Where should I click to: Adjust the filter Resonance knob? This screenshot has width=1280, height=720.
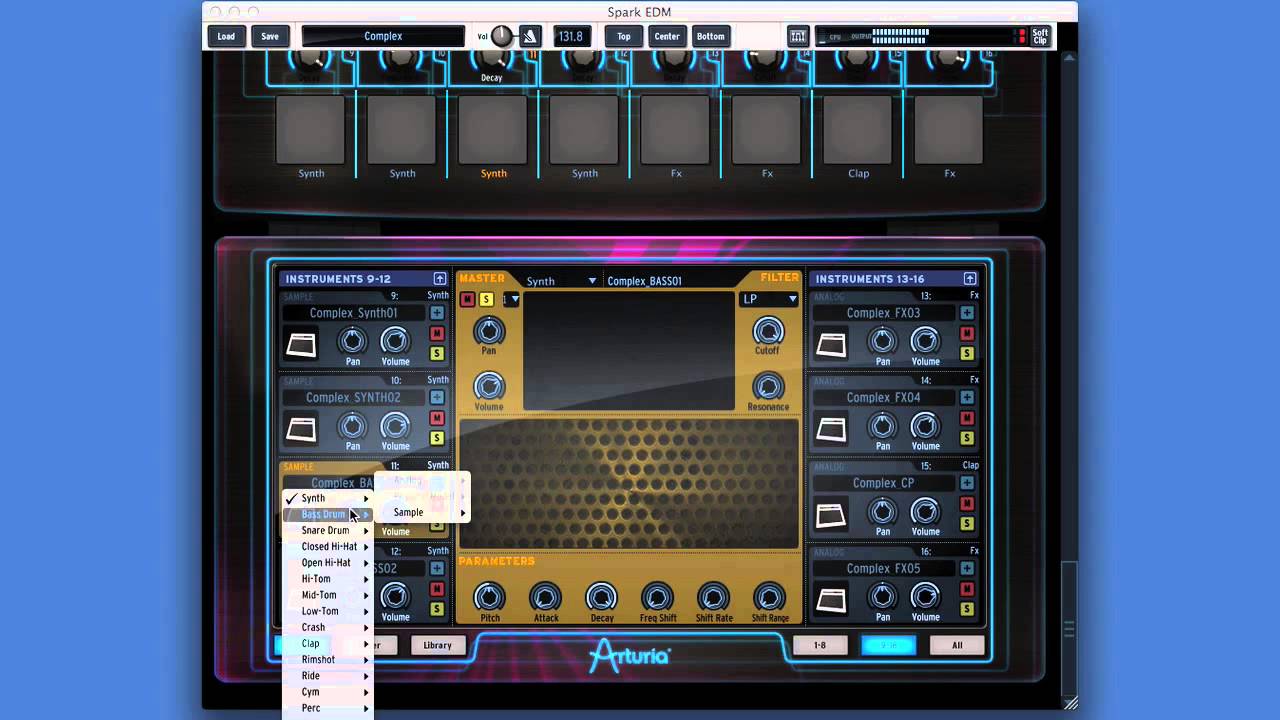click(x=768, y=386)
